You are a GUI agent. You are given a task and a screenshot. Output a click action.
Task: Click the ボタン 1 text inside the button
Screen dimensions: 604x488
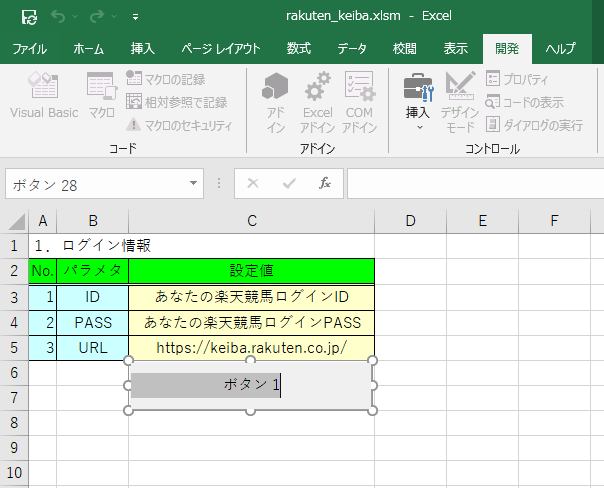(x=252, y=384)
